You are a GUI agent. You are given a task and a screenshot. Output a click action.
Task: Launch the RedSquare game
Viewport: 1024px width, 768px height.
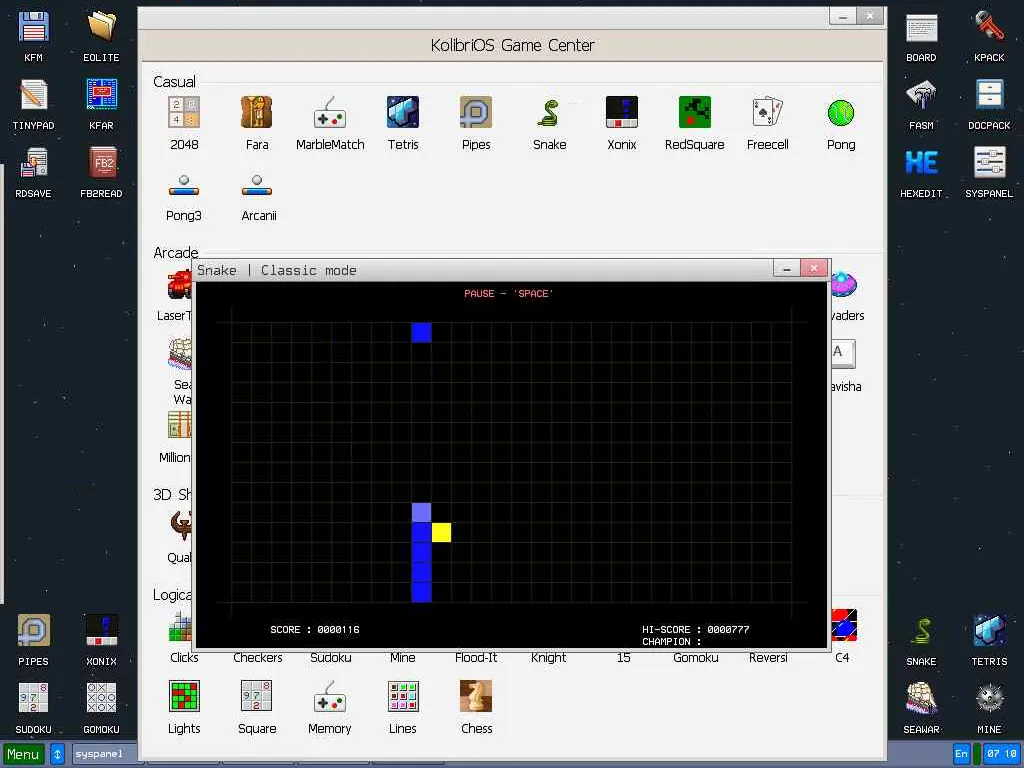[695, 112]
